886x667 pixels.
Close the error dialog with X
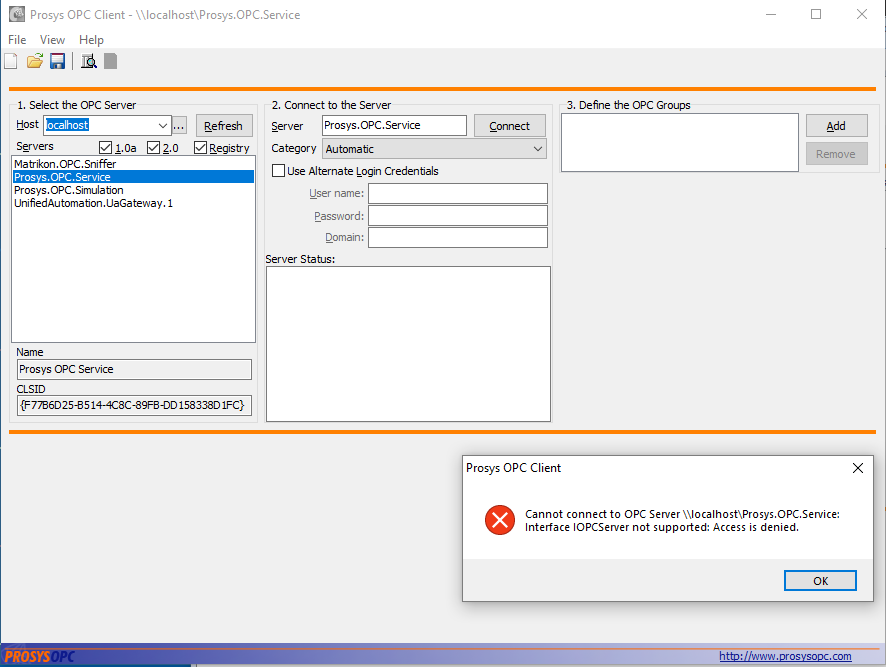click(858, 468)
